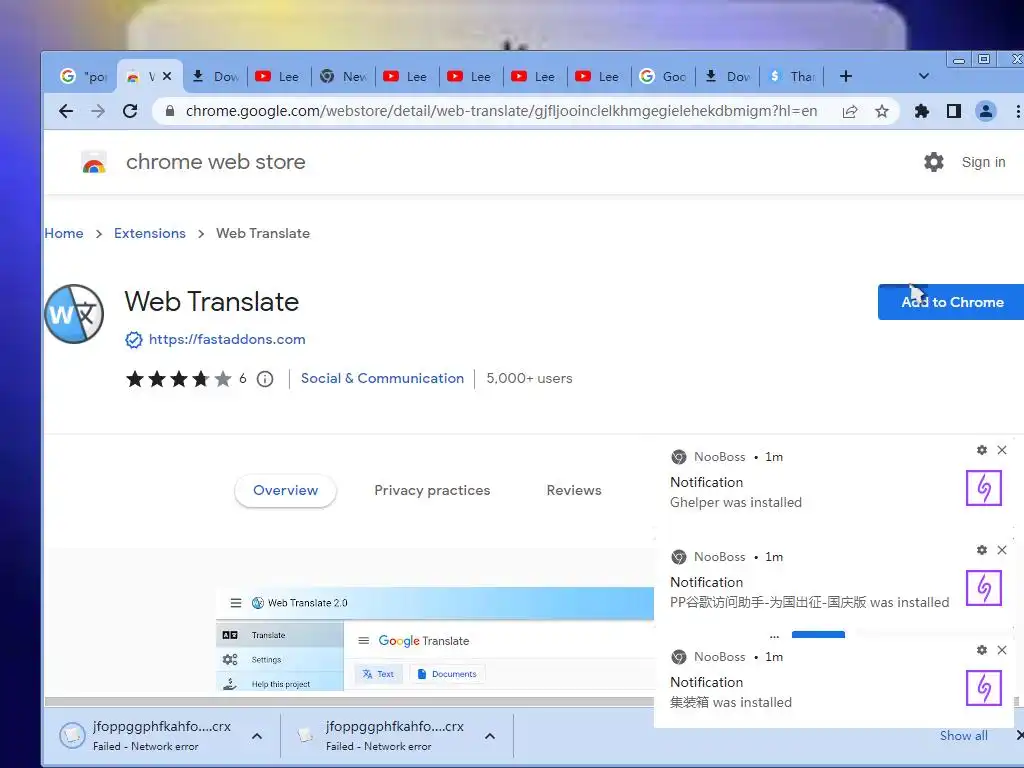Image resolution: width=1024 pixels, height=768 pixels.
Task: Click the chrome web store rainbow logo
Action: pyautogui.click(x=94, y=163)
